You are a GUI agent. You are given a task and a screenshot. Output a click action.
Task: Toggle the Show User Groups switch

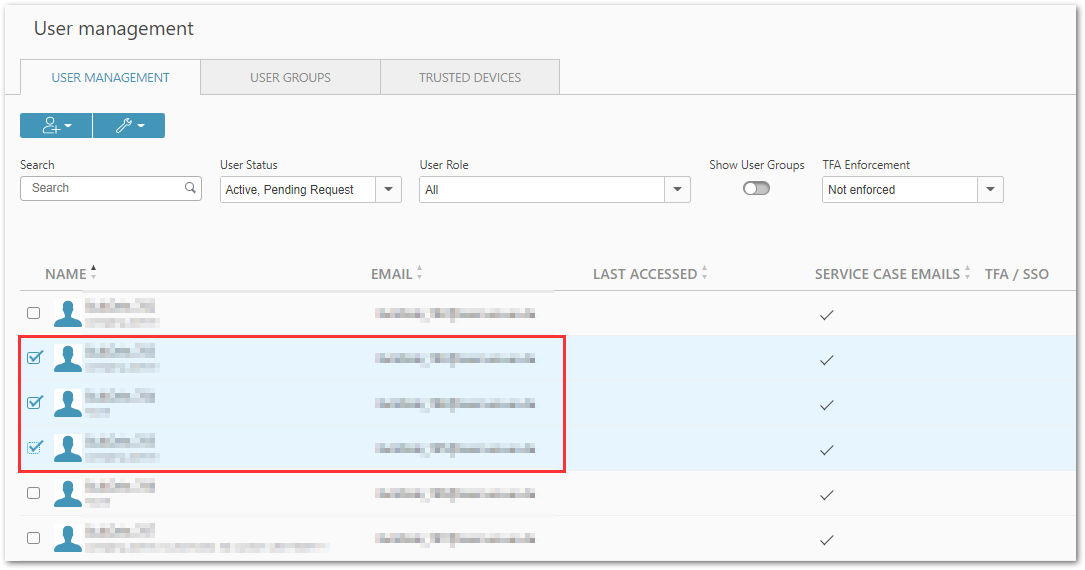pos(756,188)
